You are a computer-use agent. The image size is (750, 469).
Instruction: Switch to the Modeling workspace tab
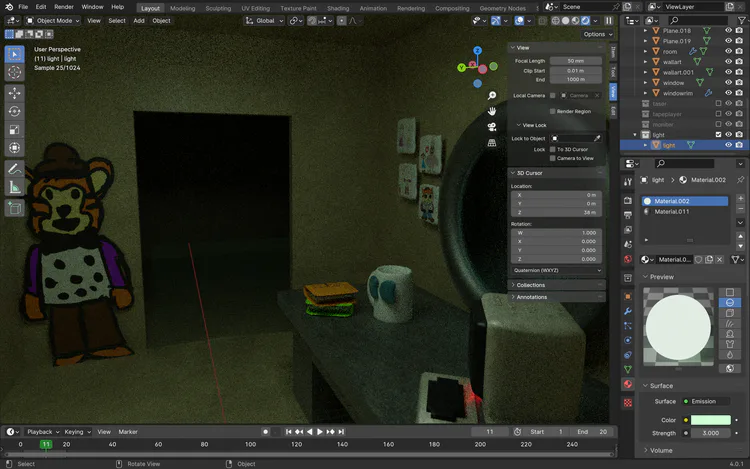[x=182, y=8]
